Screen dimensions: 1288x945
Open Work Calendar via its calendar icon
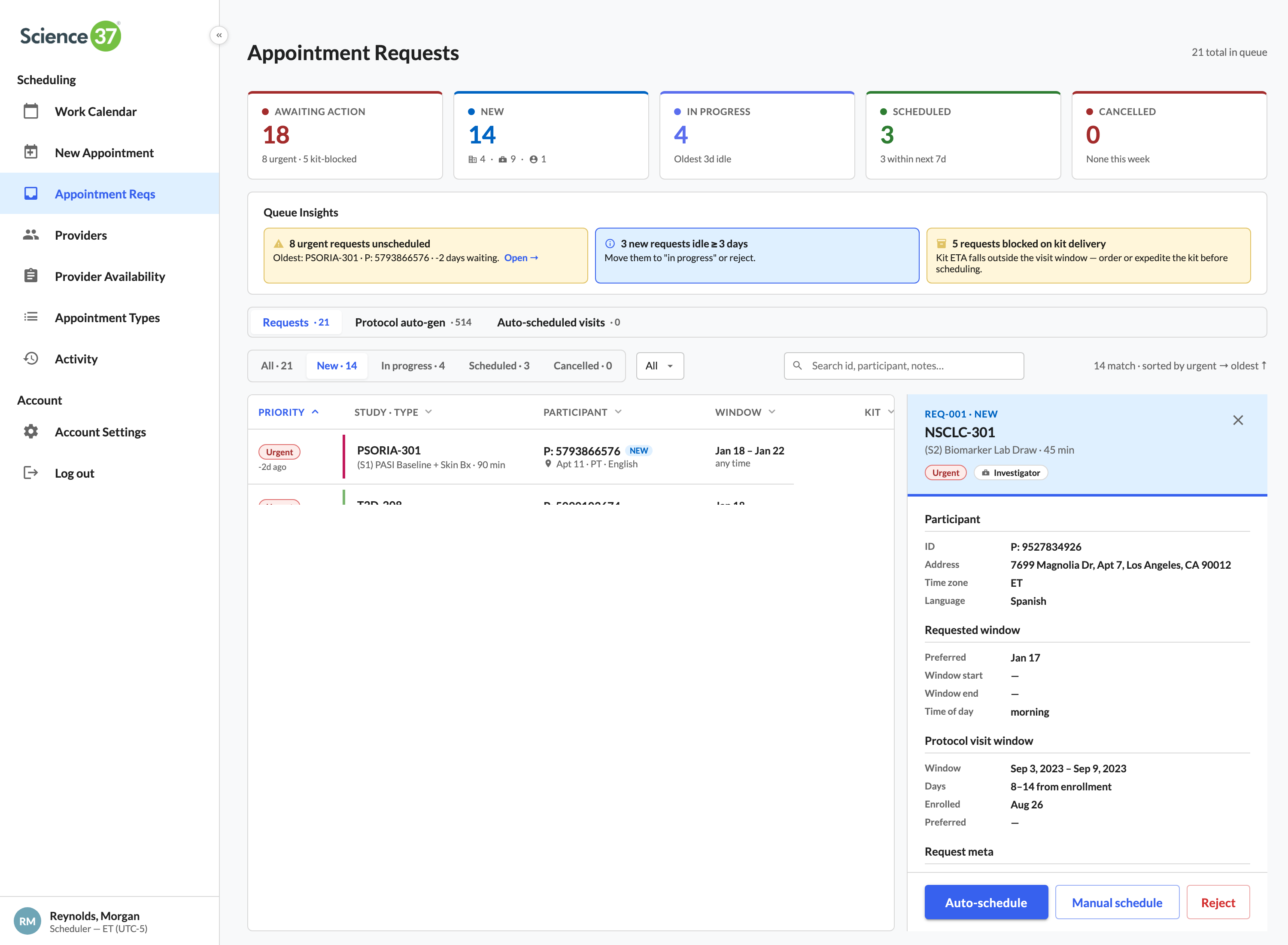coord(31,111)
